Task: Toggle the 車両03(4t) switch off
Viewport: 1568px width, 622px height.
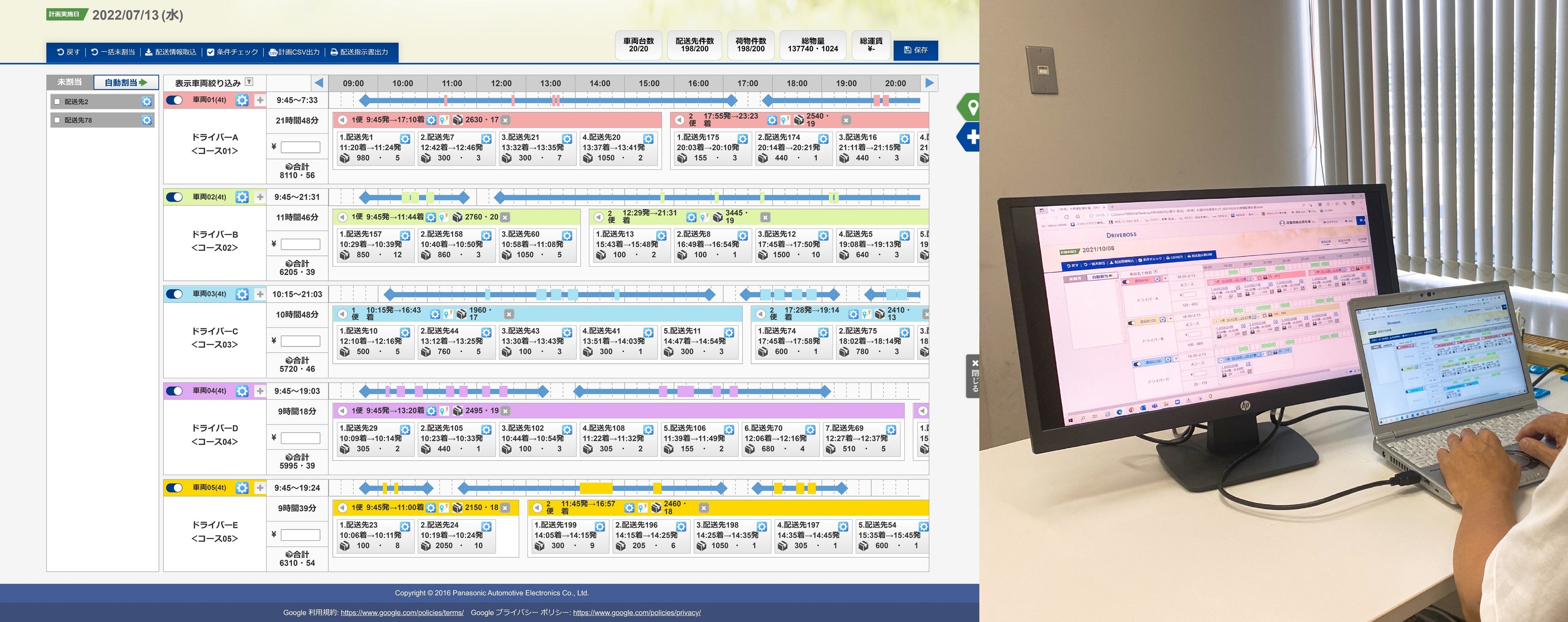Action: (175, 294)
